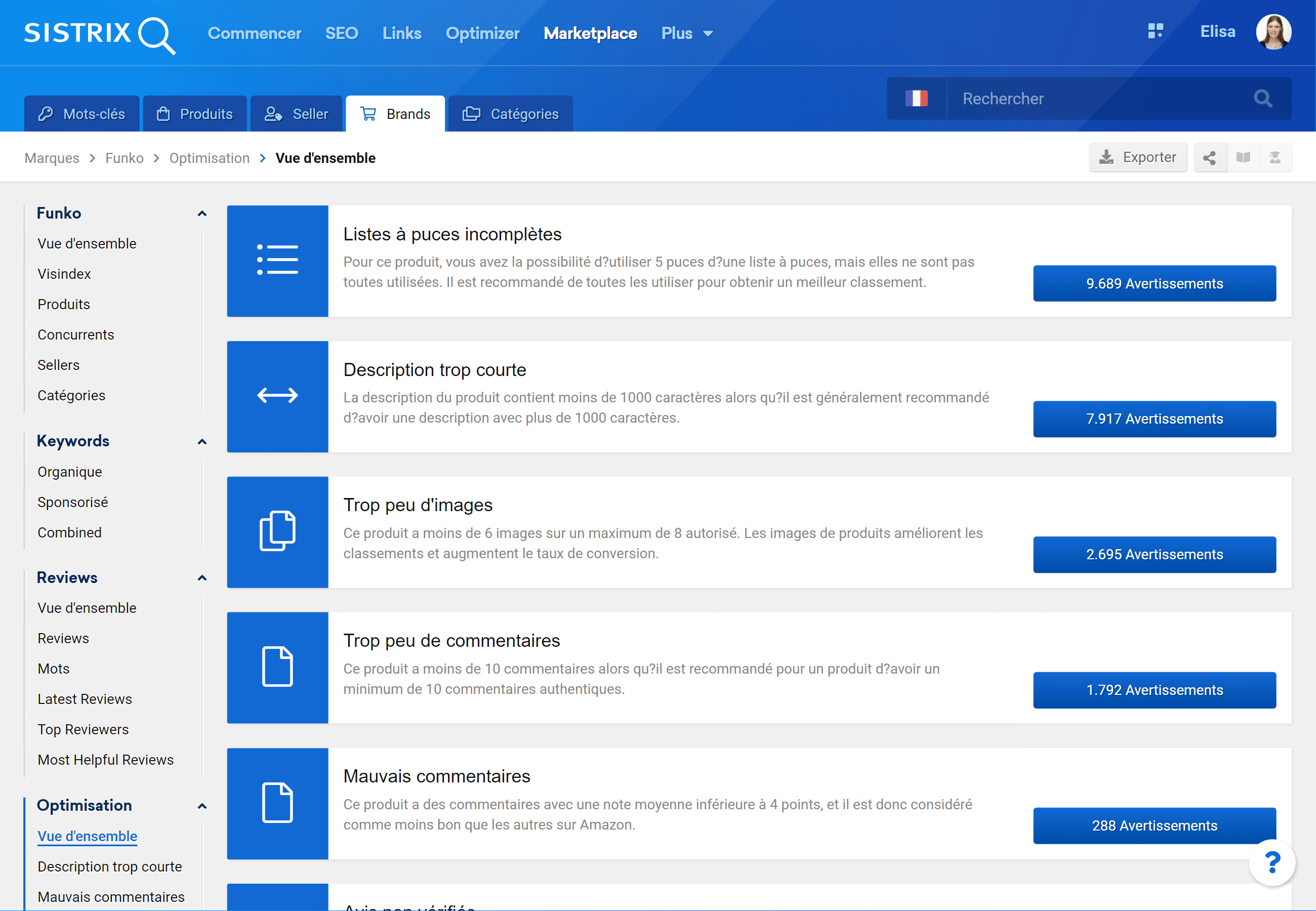This screenshot has height=911, width=1316.
Task: Click Listes à puces incomplètes heading
Action: pos(453,235)
